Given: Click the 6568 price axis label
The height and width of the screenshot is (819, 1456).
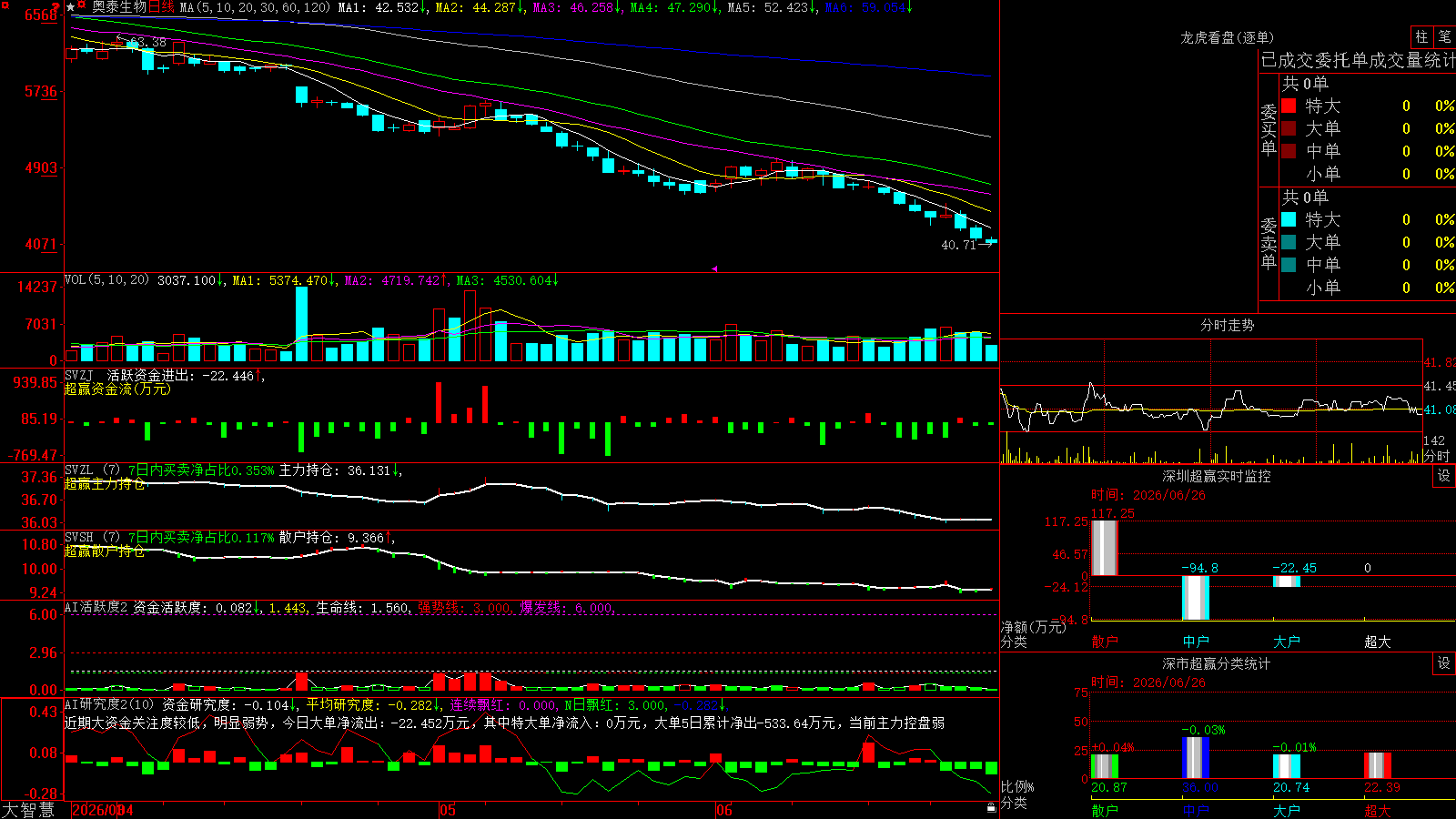Looking at the screenshot, I should (x=41, y=15).
